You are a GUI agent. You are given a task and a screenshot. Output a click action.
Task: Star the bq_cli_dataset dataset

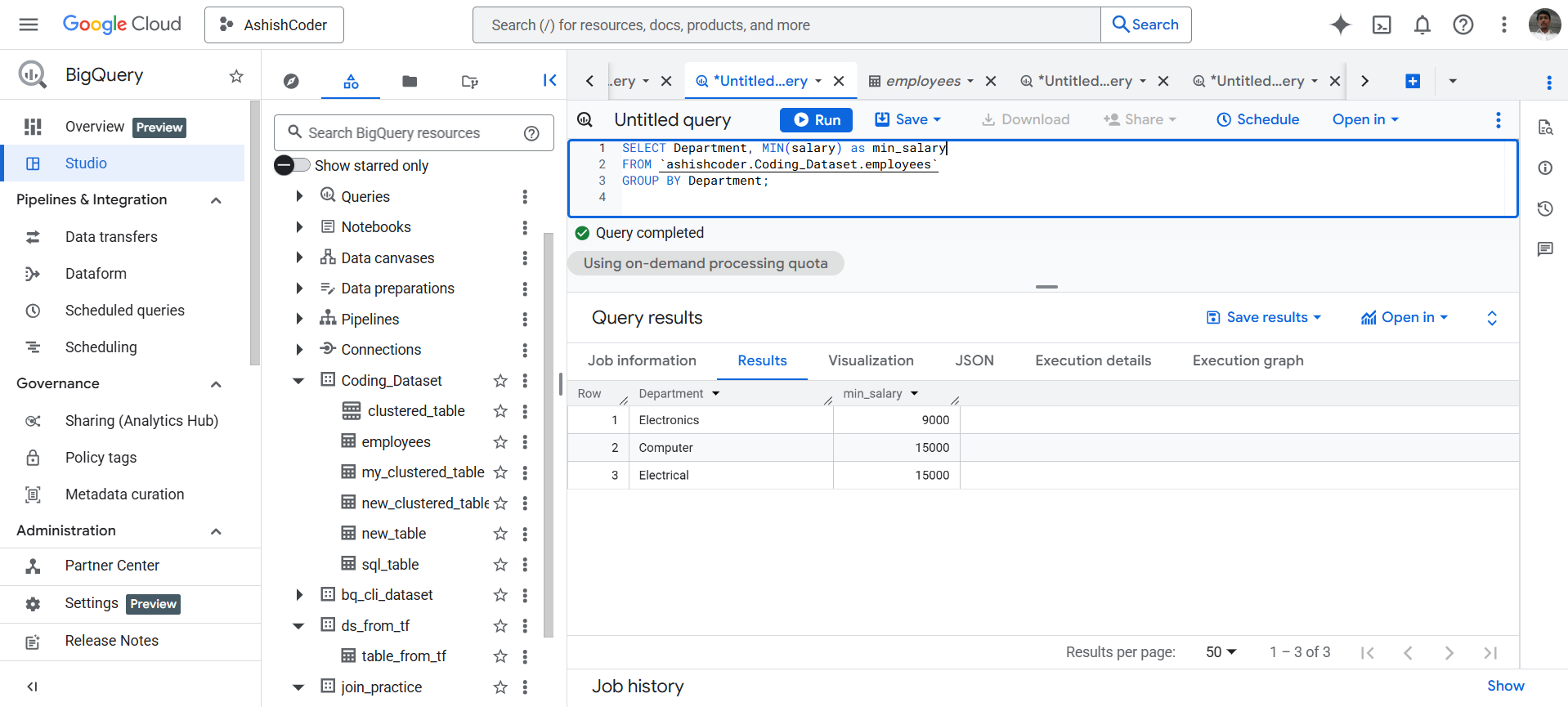[x=500, y=595]
